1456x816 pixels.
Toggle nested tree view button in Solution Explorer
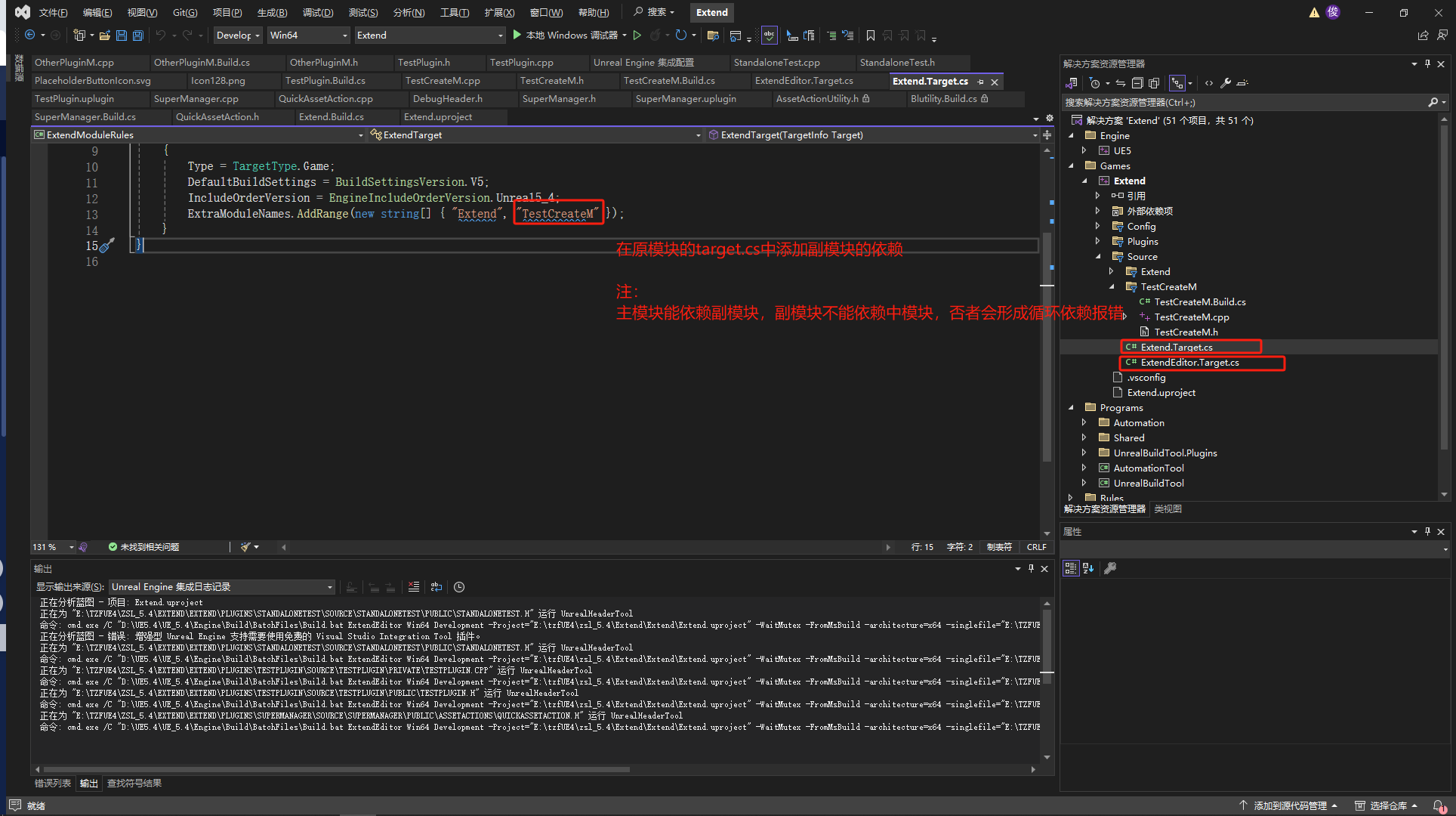tap(1177, 83)
